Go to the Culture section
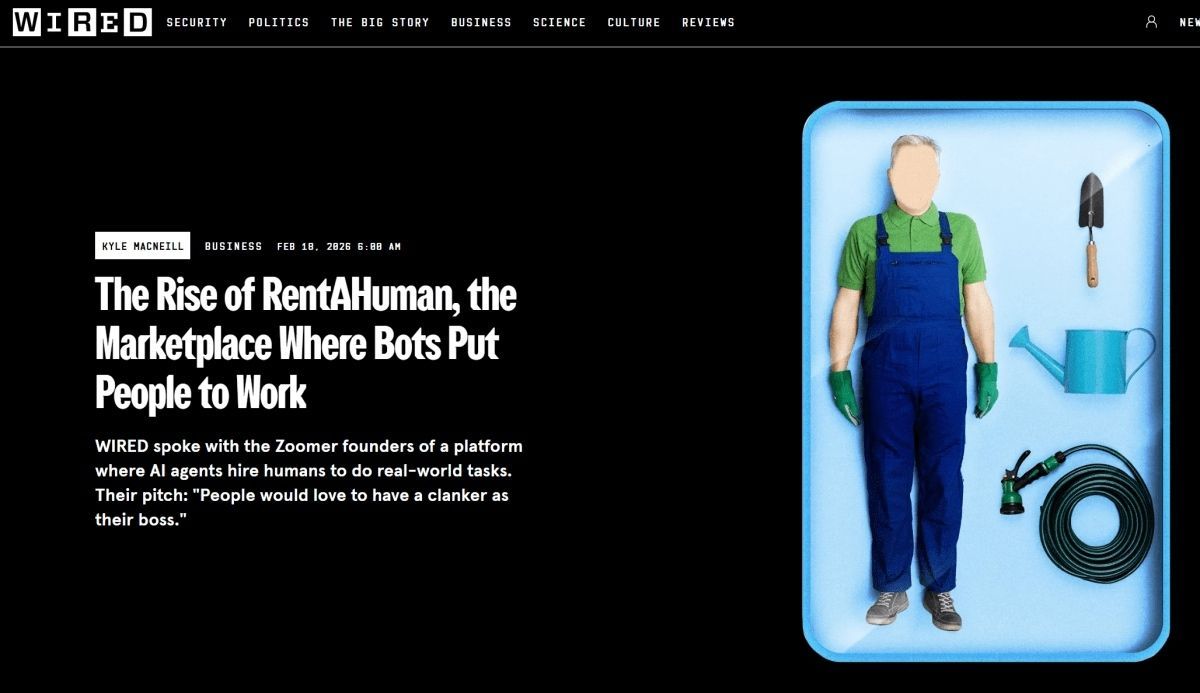Viewport: 1200px width, 693px height. click(x=634, y=22)
